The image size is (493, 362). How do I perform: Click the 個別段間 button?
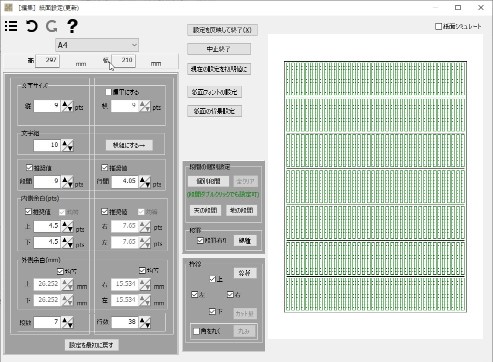pos(208,181)
